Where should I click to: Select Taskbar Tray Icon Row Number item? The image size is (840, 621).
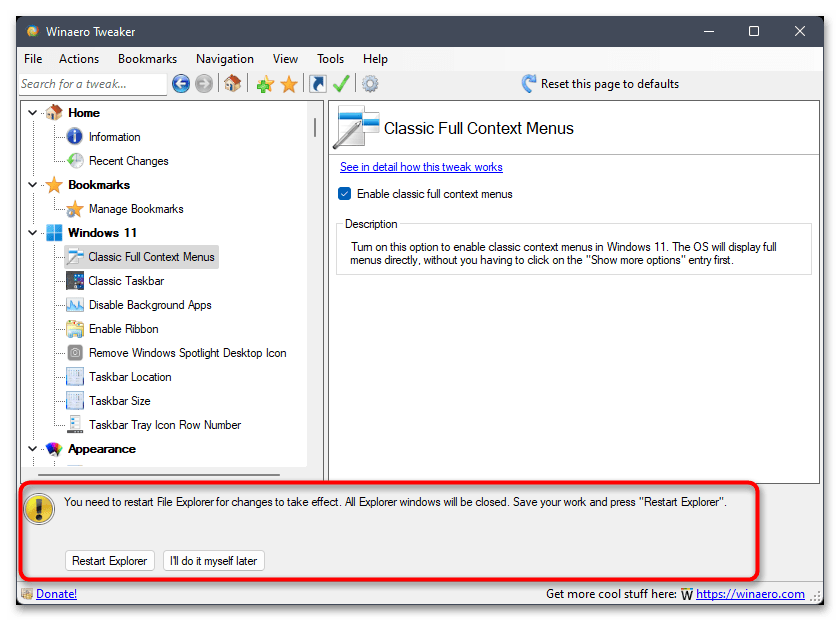coord(165,425)
